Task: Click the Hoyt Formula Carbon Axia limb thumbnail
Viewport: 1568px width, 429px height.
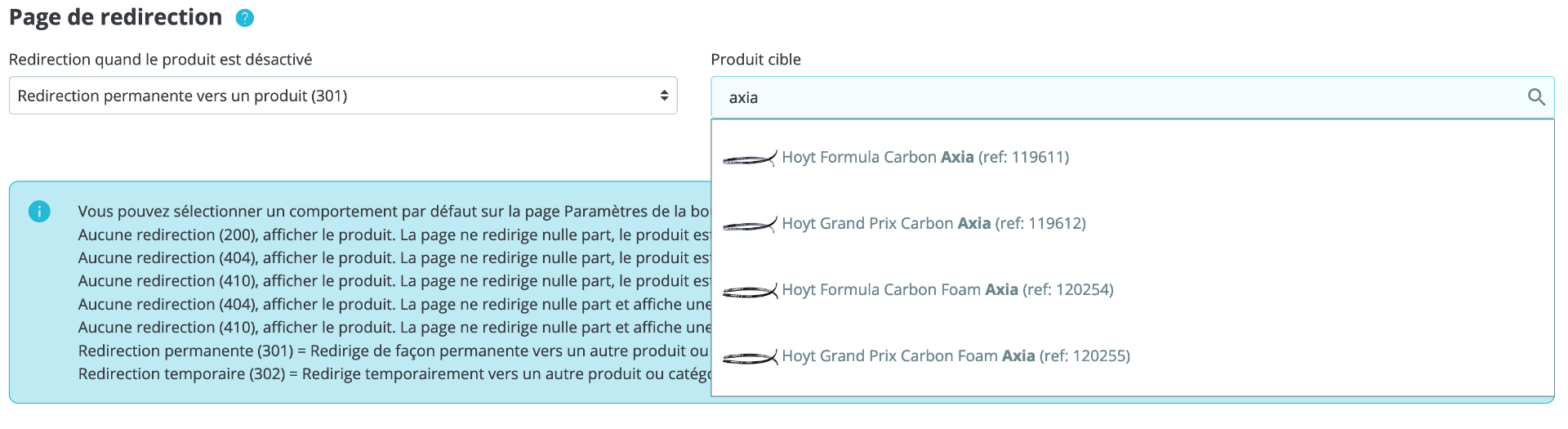Action: 750,158
